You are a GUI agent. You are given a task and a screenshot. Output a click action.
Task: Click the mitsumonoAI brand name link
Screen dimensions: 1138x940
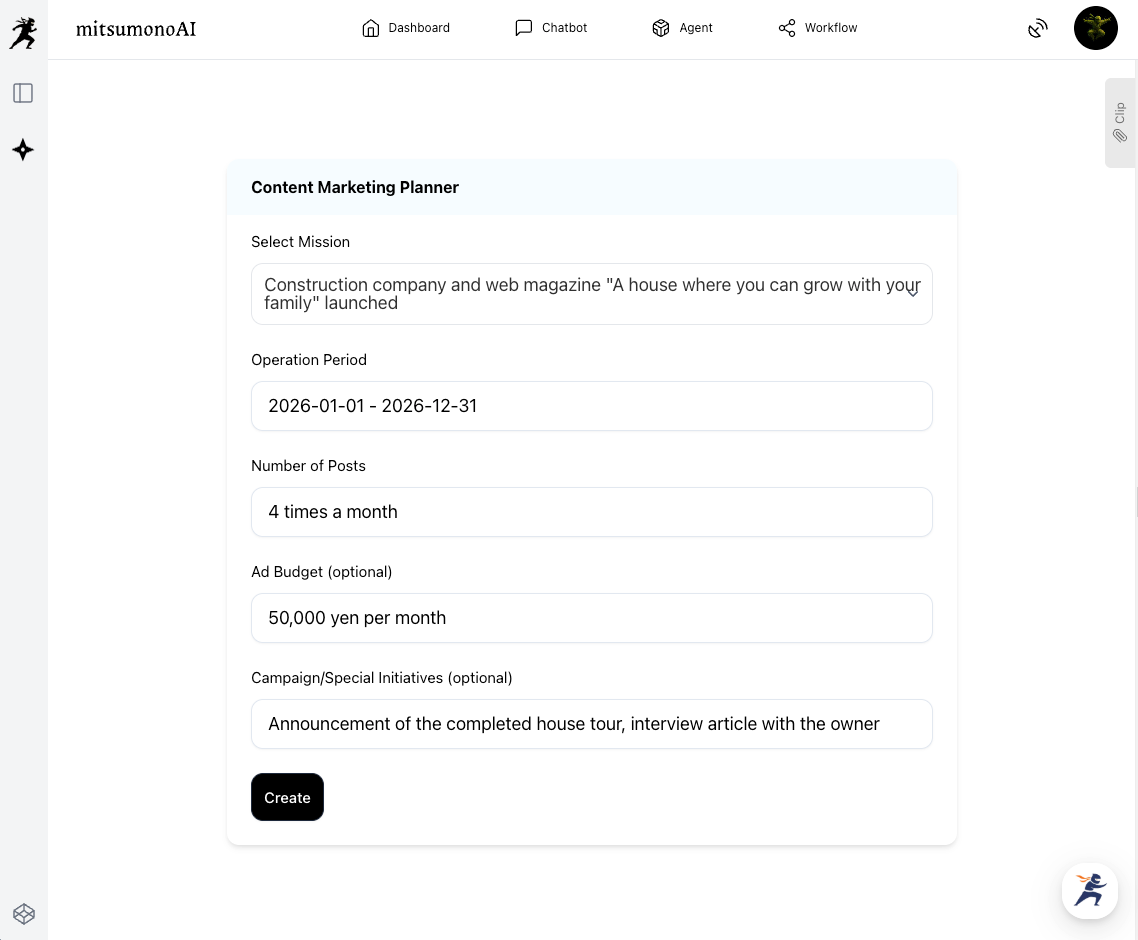[136, 28]
